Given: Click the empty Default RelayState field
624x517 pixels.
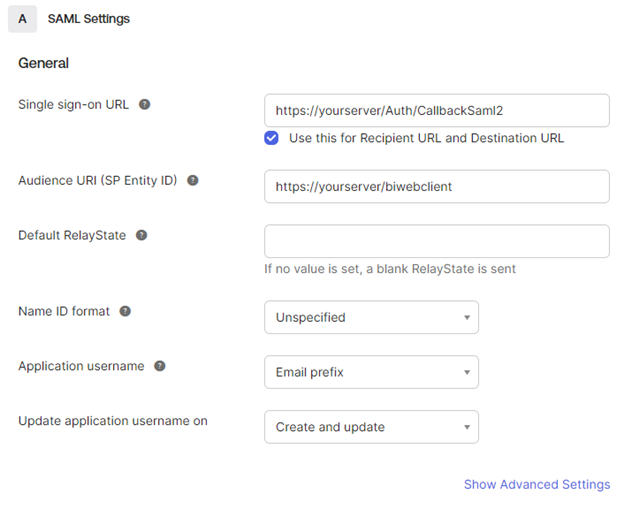Looking at the screenshot, I should (436, 241).
